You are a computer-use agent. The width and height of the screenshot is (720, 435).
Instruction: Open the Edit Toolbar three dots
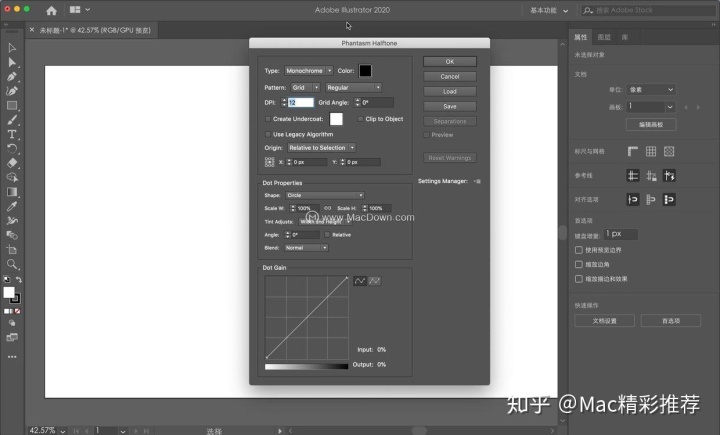(x=12, y=356)
